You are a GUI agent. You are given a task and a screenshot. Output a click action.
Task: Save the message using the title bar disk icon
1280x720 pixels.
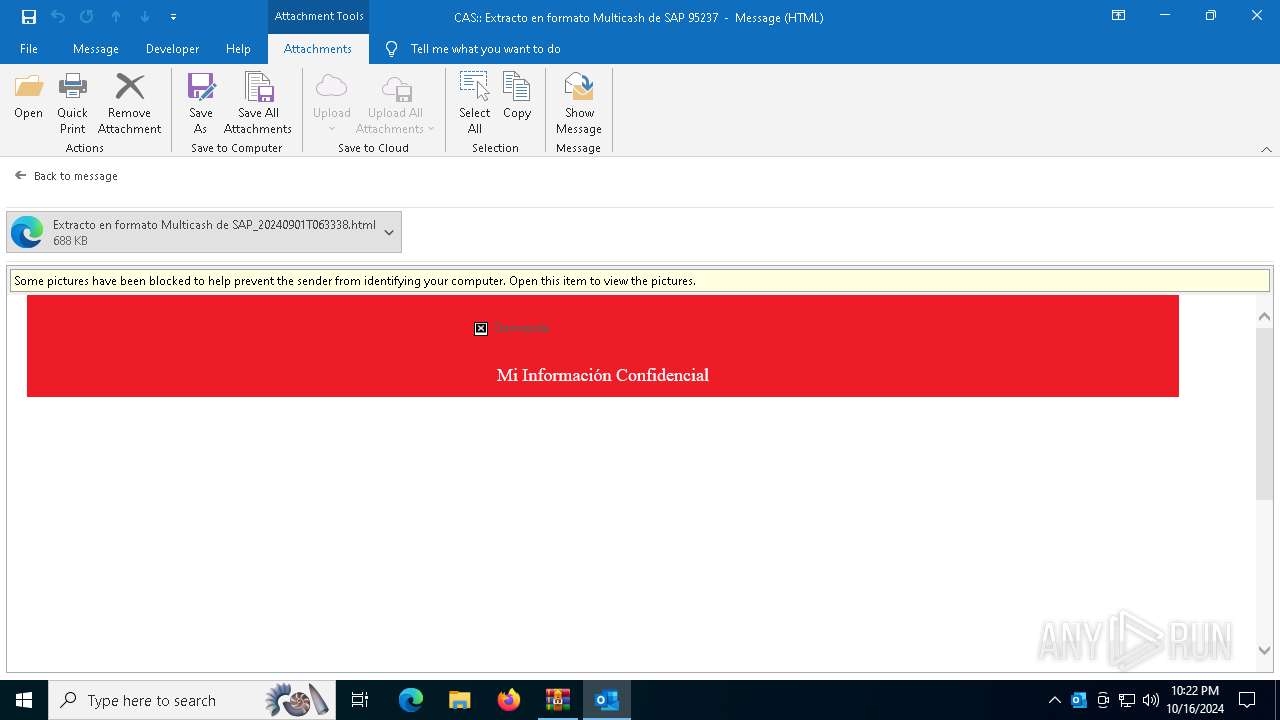(29, 17)
